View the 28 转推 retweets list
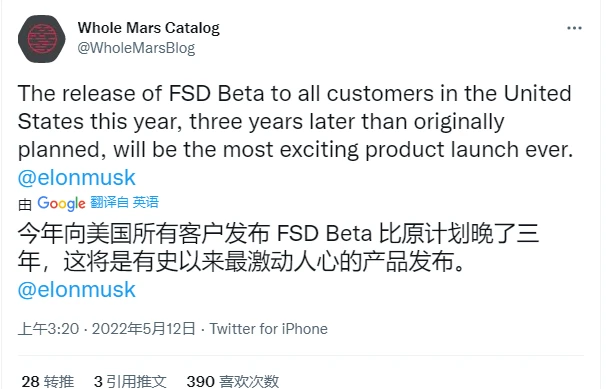 tap(48, 381)
